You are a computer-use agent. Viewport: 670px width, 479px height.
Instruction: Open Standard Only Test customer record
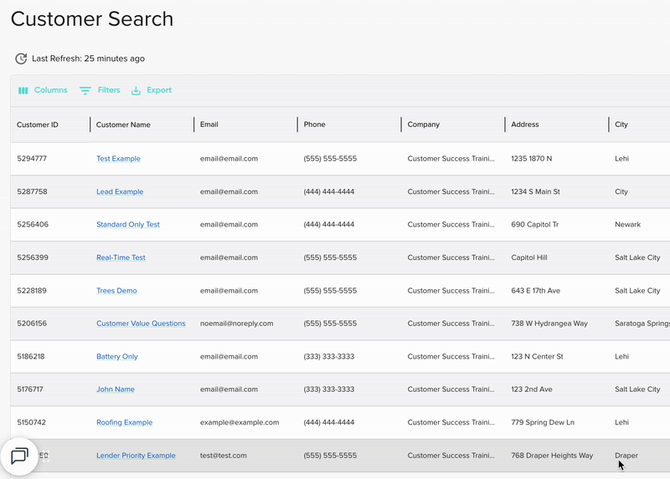point(128,225)
